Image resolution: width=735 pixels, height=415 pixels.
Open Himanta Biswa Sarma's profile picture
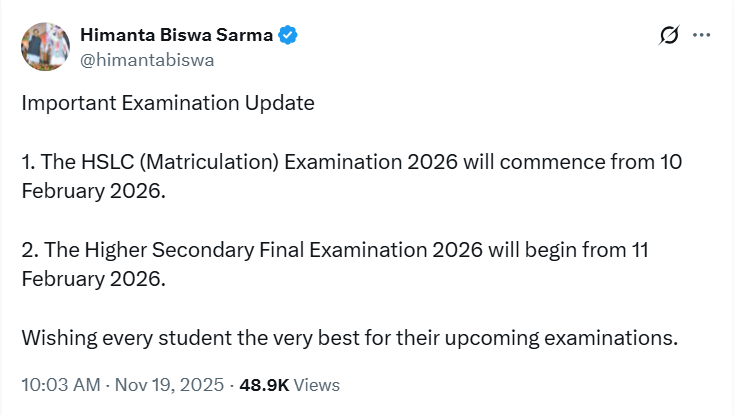click(x=45, y=47)
